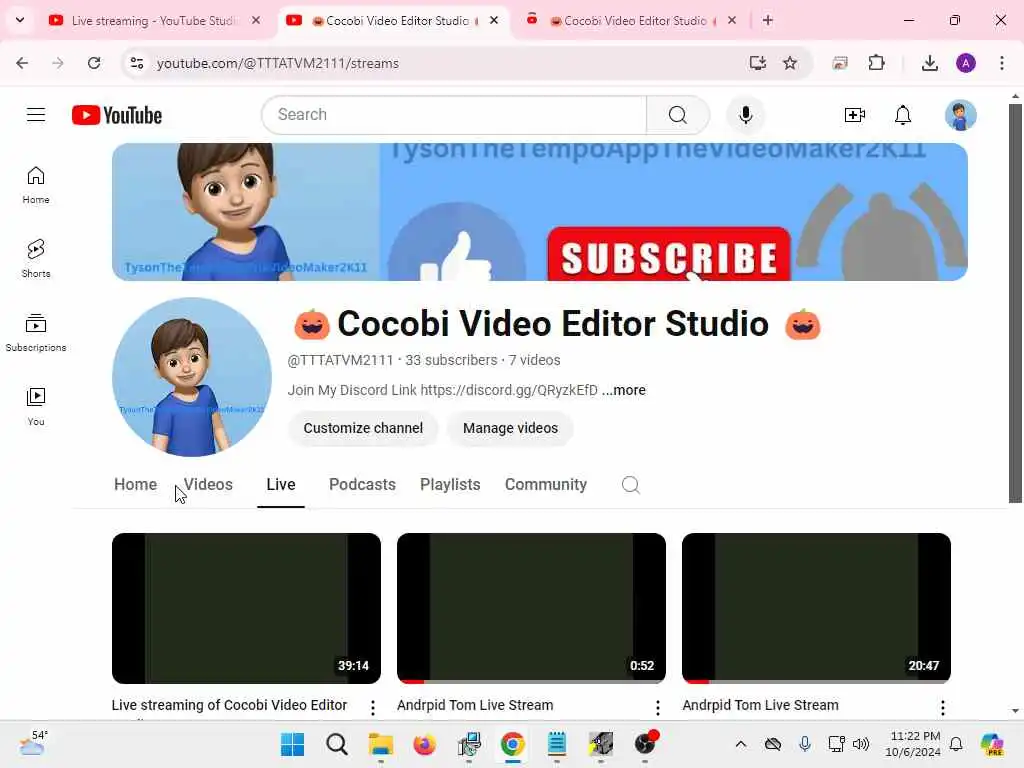1024x768 pixels.
Task: Click Customize channel button
Action: pyautogui.click(x=363, y=428)
